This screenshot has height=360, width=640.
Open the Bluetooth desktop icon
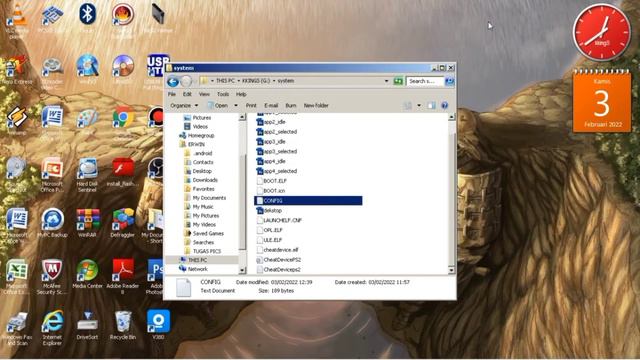click(x=87, y=18)
